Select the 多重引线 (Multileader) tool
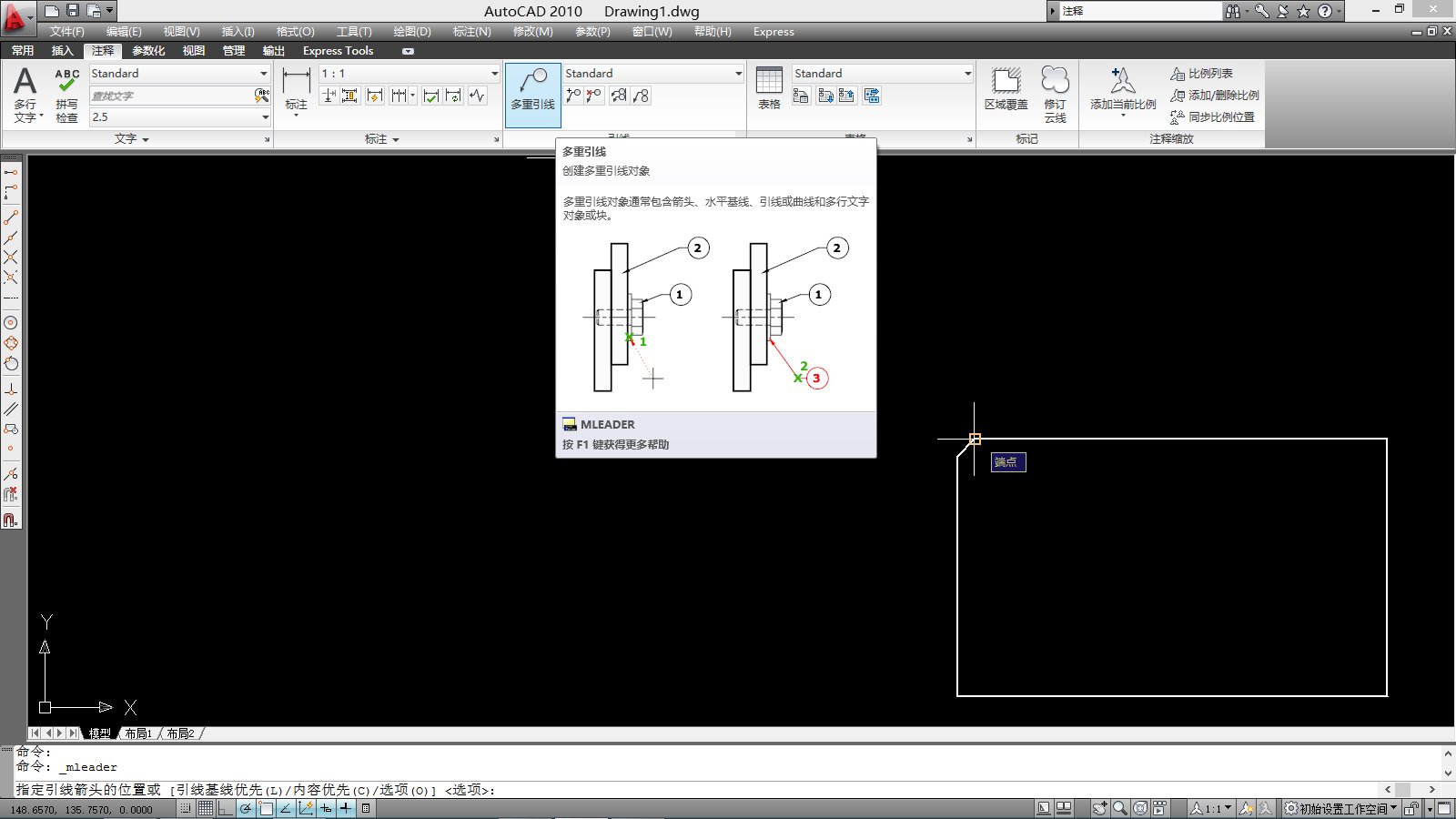This screenshot has height=819, width=1456. (532, 91)
